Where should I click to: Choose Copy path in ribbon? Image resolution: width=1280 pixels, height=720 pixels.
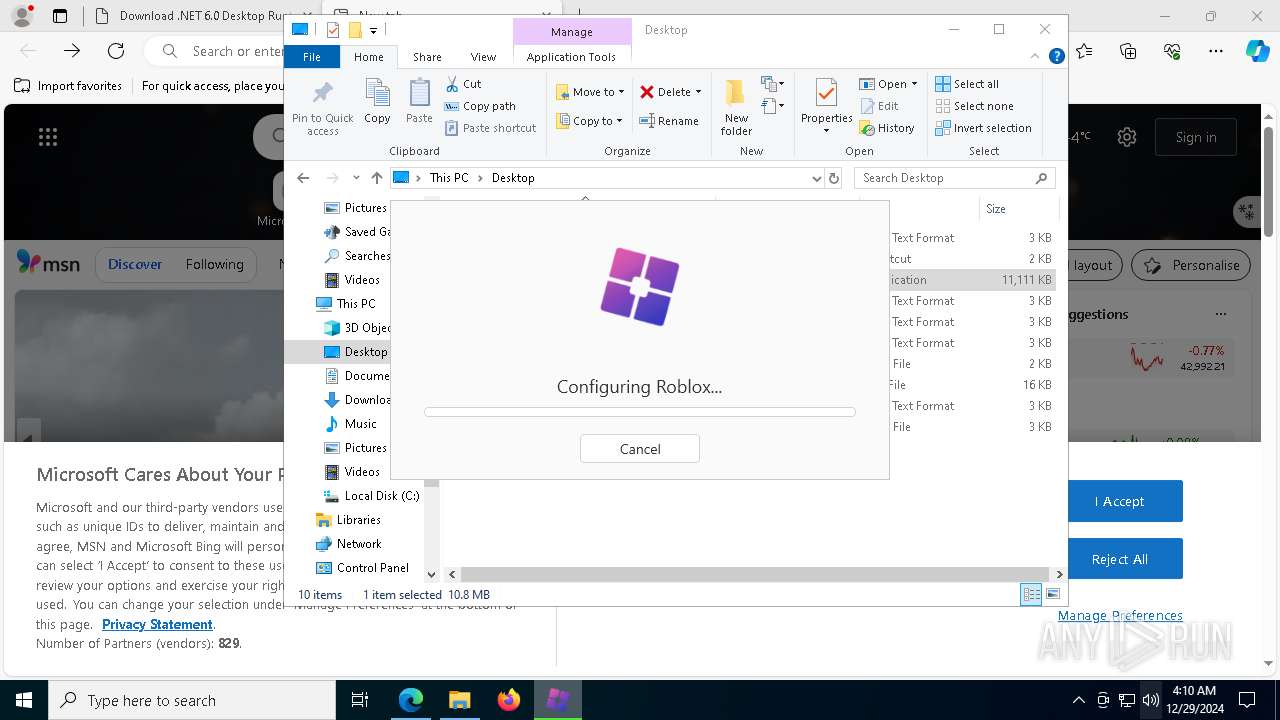480,106
